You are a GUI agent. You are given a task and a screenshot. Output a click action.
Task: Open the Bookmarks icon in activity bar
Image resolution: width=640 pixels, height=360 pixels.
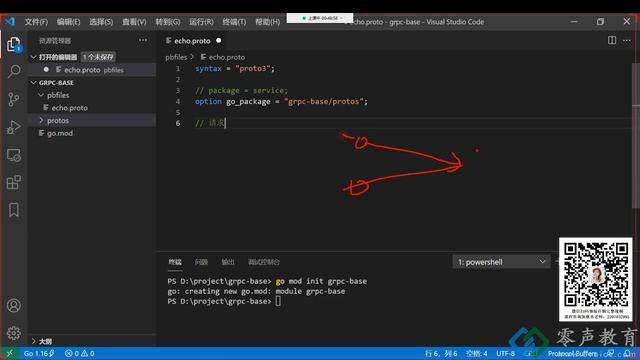click(14, 210)
